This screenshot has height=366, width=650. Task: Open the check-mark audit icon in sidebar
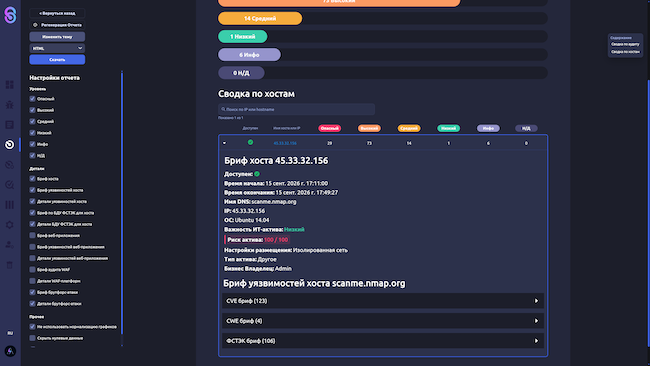[10, 184]
